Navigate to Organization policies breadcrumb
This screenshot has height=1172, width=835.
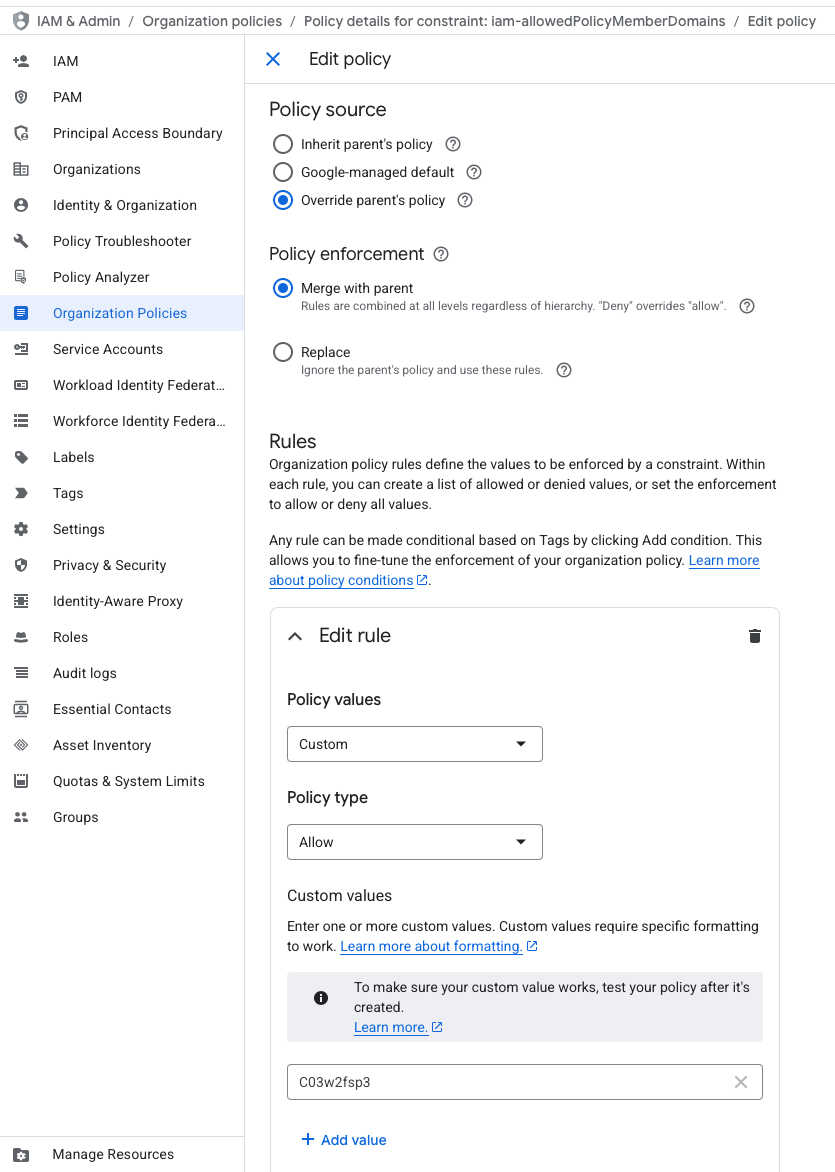(x=212, y=20)
